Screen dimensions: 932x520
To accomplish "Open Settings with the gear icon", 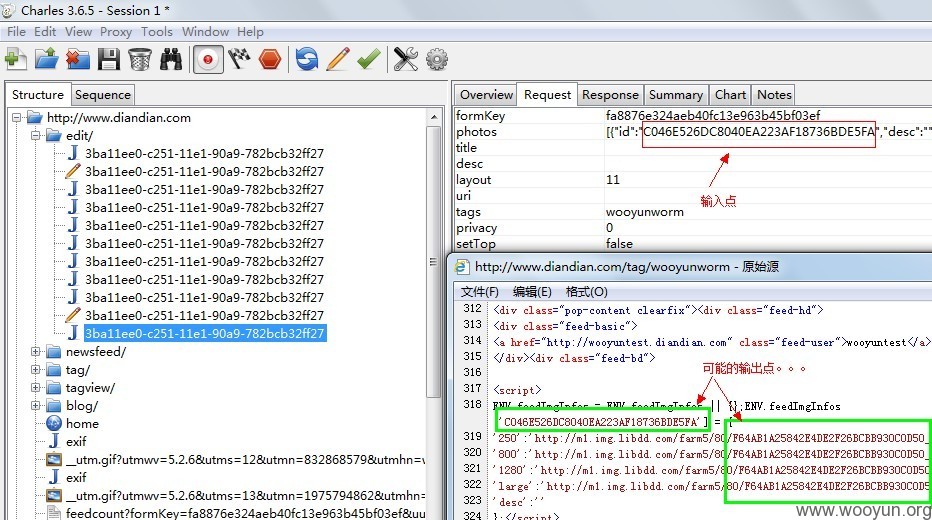I will pos(437,59).
